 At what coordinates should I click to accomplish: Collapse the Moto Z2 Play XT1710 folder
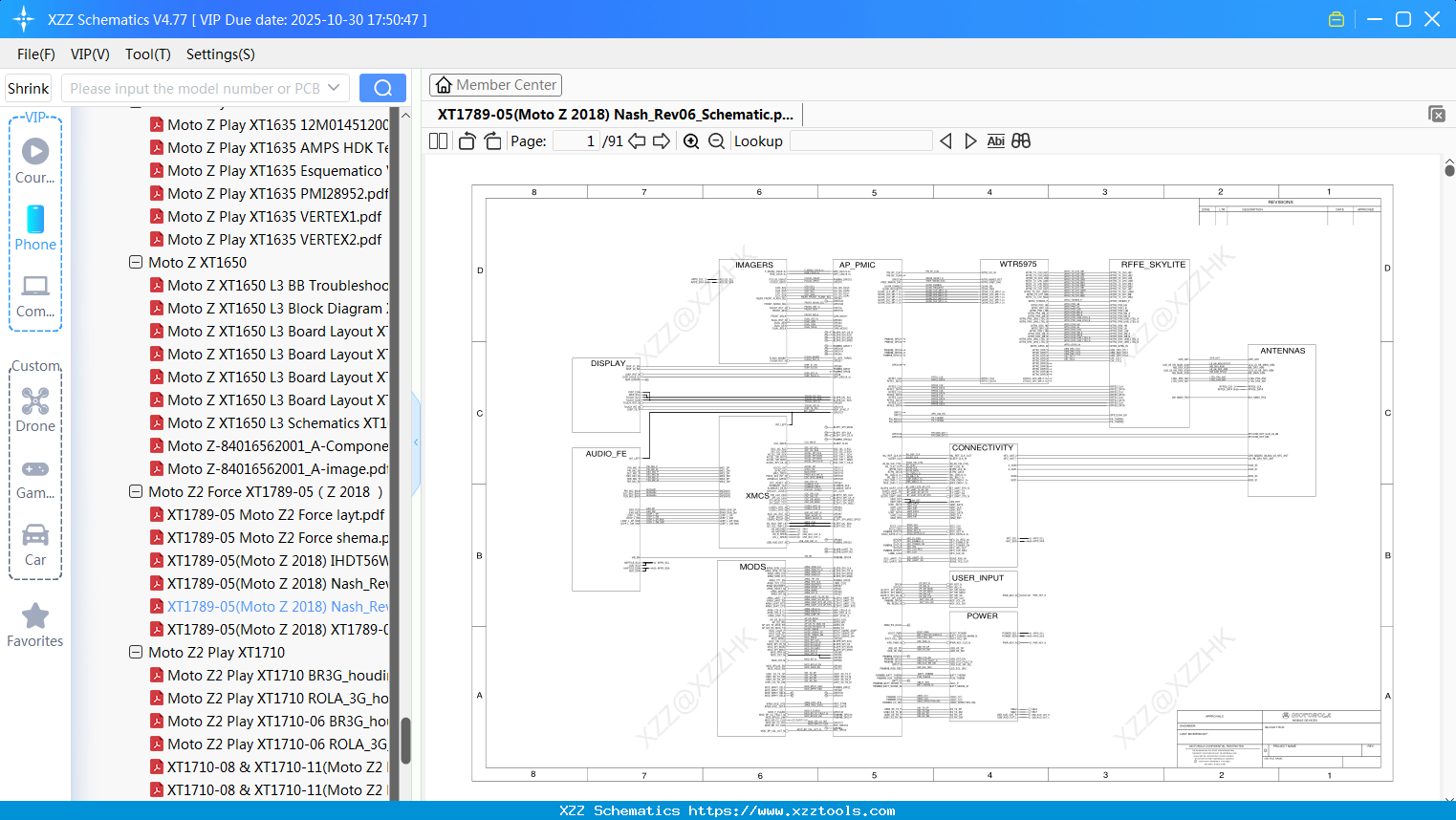136,652
